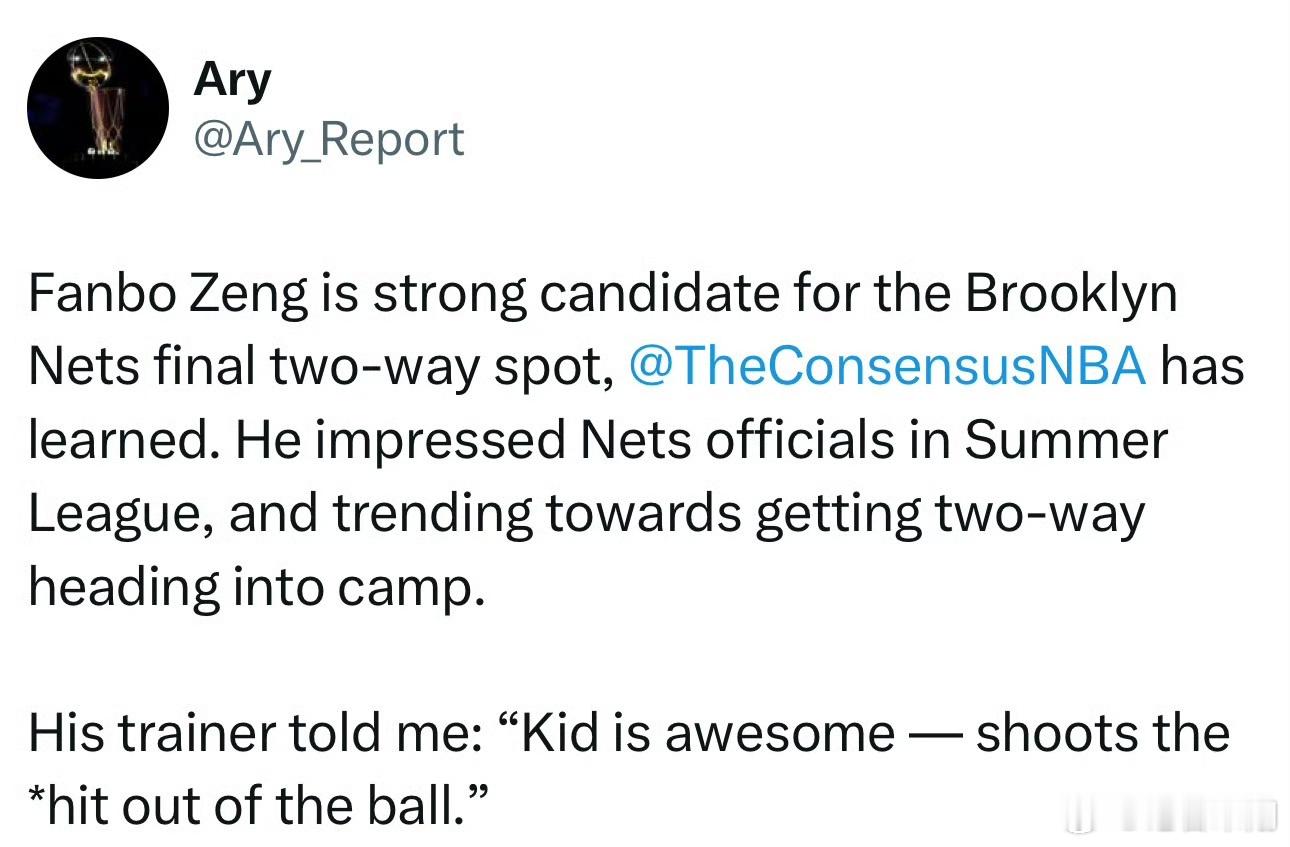
Task: Open Ary's trophy profile picture
Action: [x=97, y=109]
